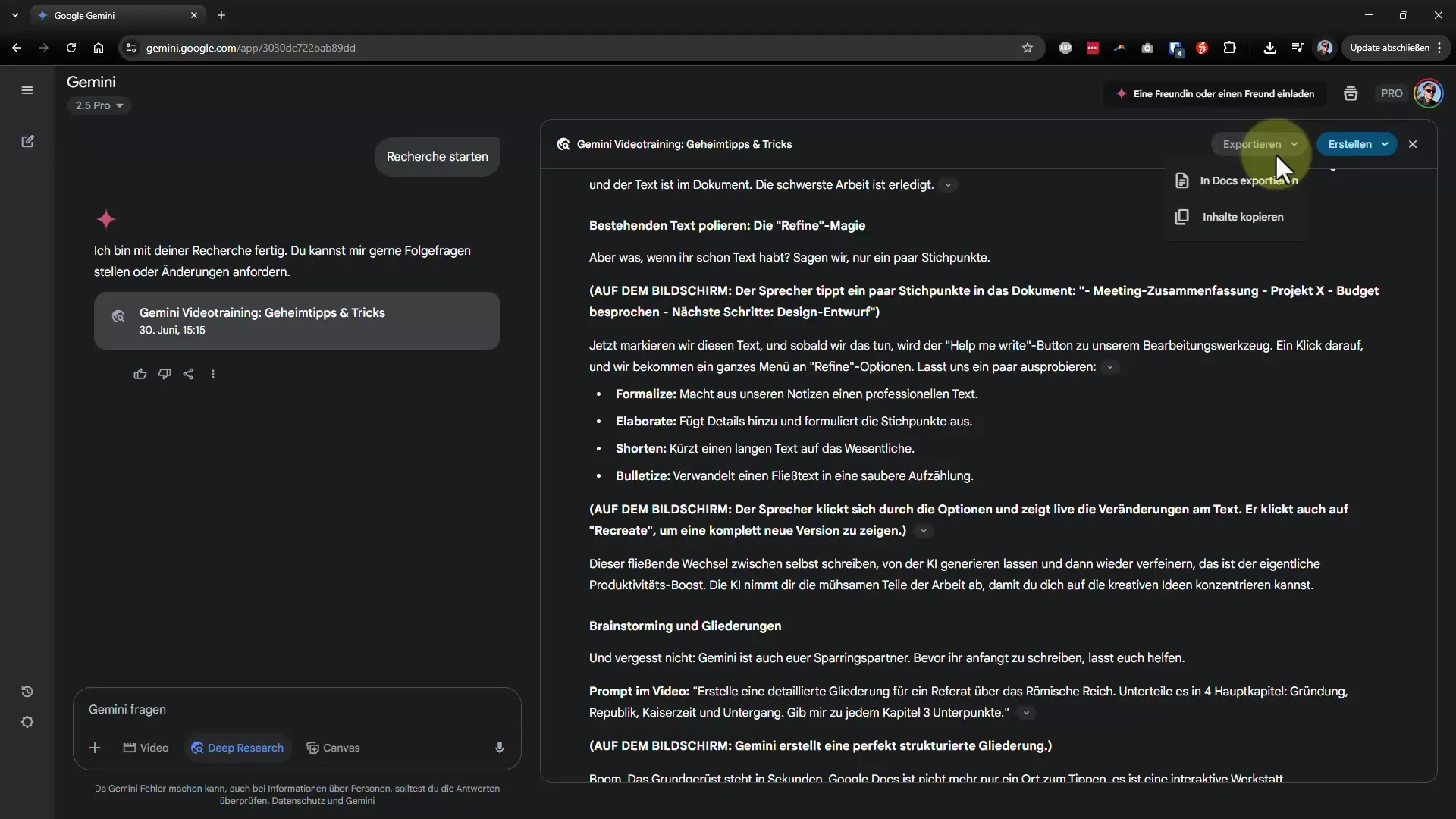
Task: Click the Gemini spark icon above the response
Action: 106,220
